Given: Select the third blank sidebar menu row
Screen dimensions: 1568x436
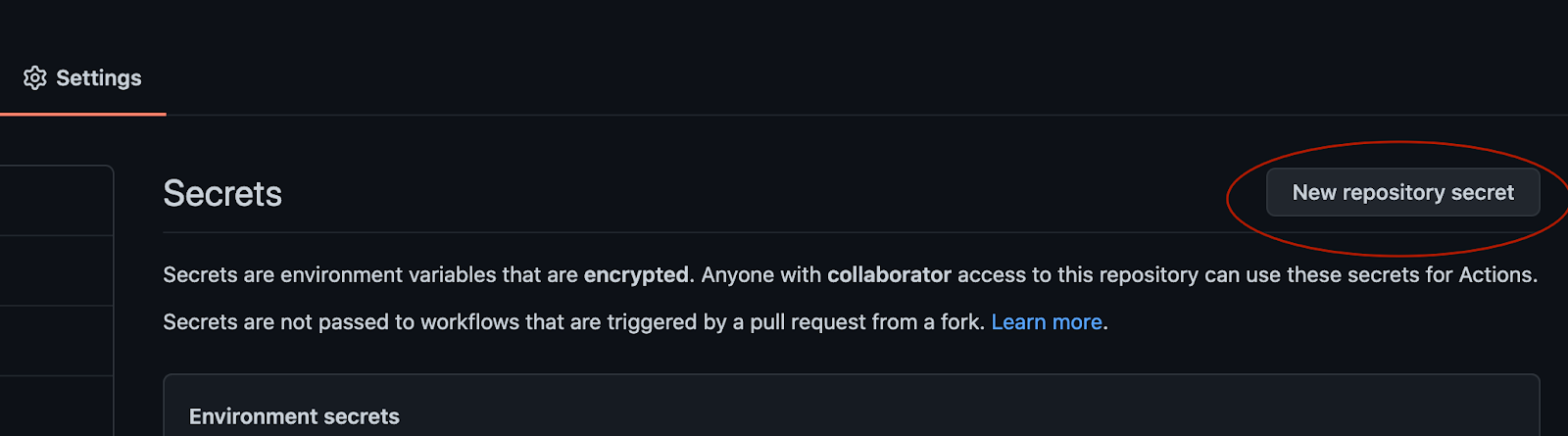Looking at the screenshot, I should (x=56, y=341).
